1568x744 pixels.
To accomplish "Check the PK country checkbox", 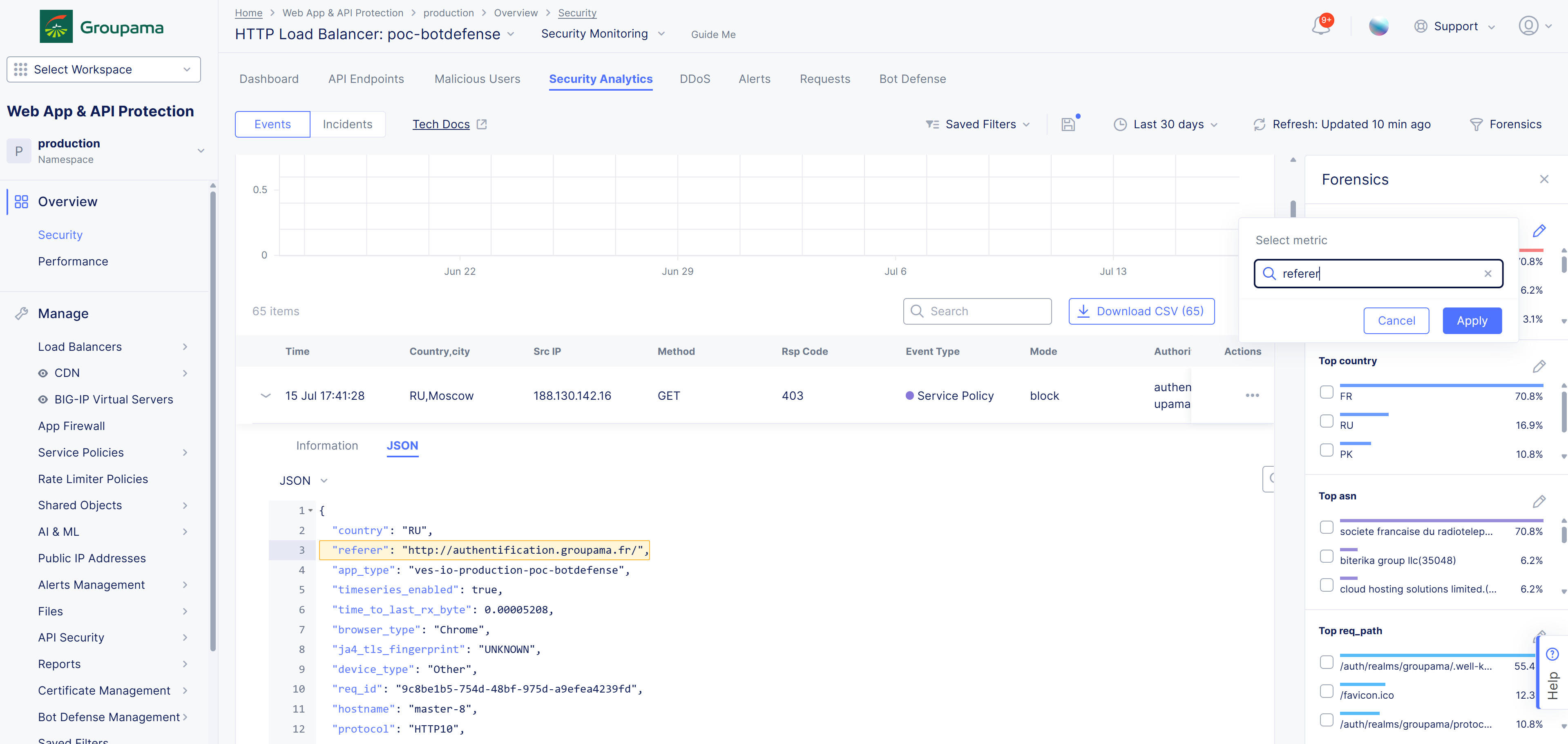I will [x=1327, y=450].
